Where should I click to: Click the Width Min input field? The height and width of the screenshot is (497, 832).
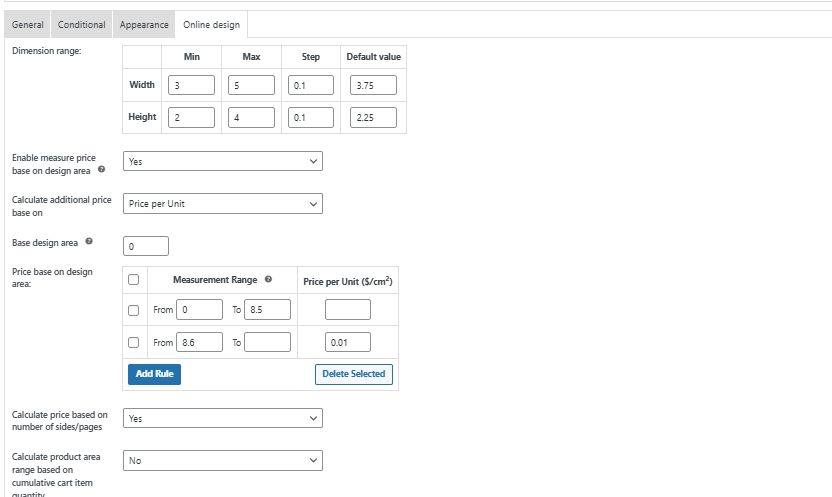click(192, 86)
